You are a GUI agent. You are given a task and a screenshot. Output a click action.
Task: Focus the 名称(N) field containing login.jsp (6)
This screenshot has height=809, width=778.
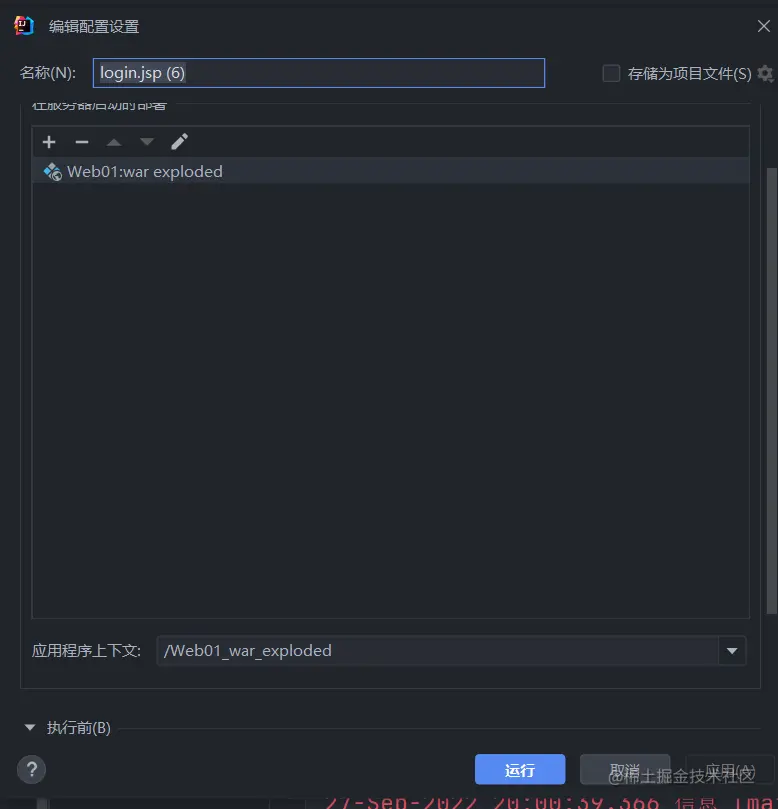pos(319,73)
